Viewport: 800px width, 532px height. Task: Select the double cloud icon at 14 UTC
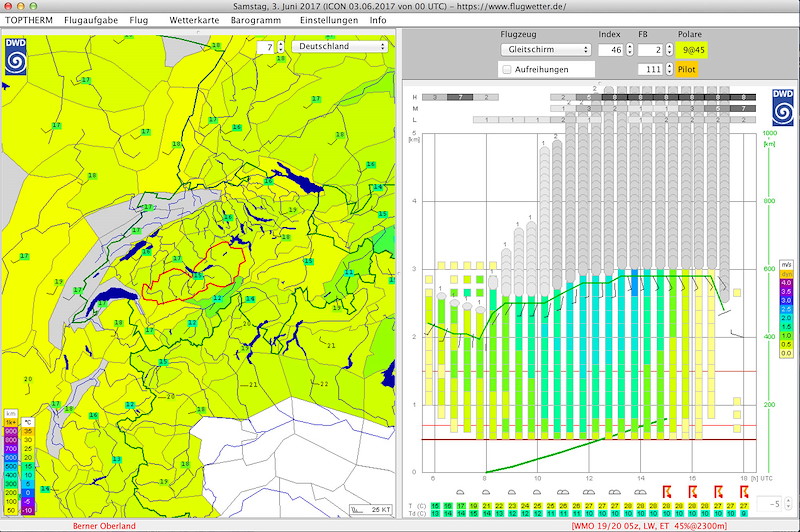640,492
